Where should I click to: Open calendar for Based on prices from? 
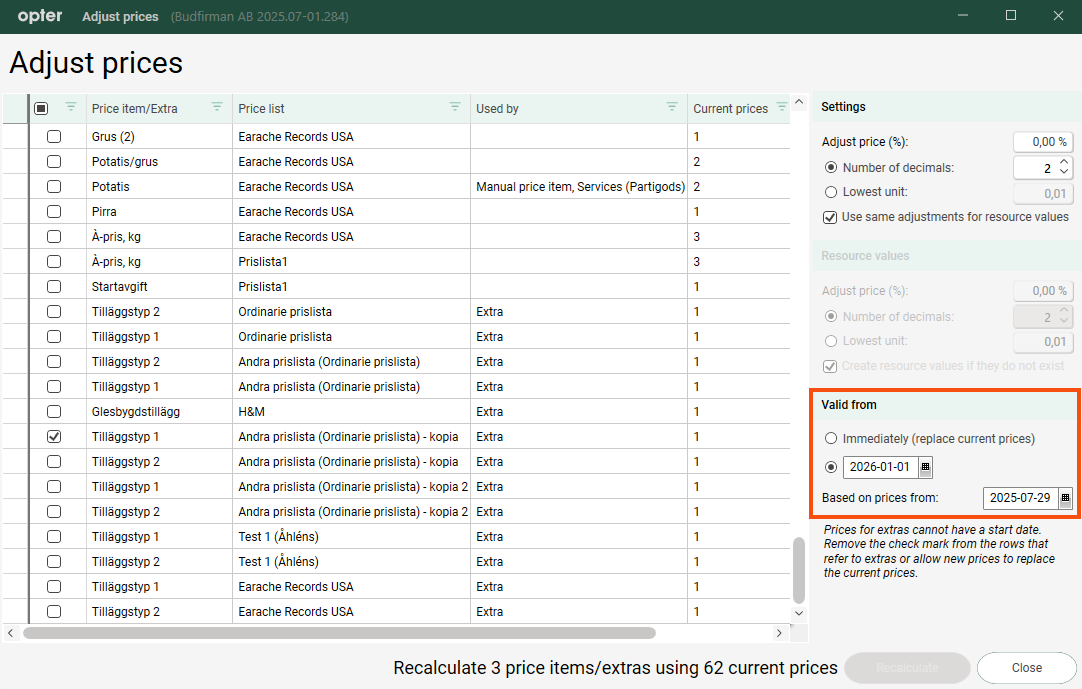click(1065, 498)
